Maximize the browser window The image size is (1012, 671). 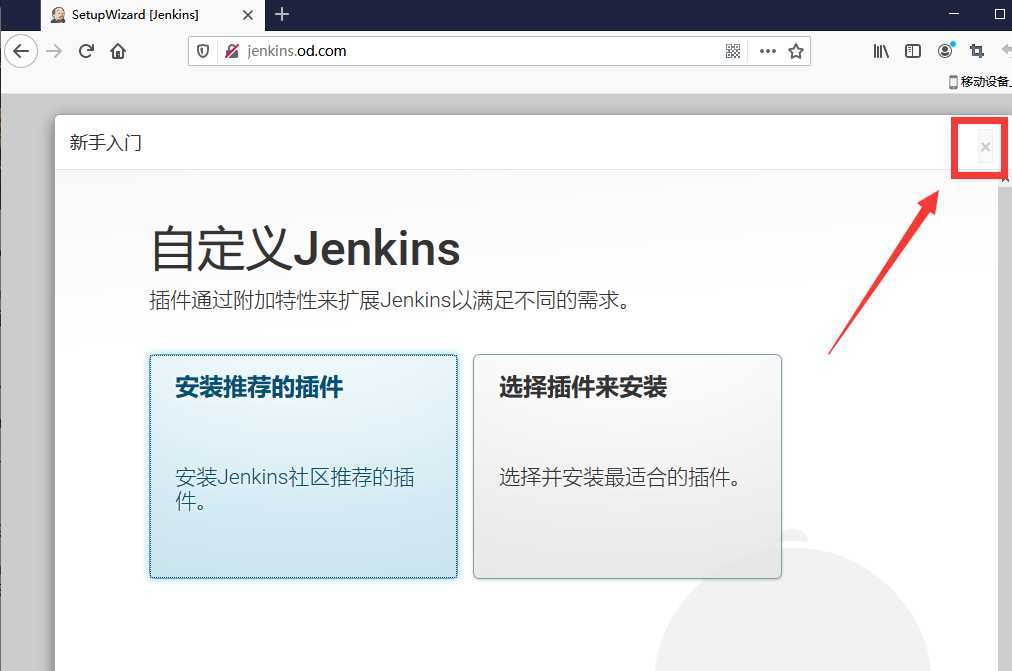(x=1000, y=14)
